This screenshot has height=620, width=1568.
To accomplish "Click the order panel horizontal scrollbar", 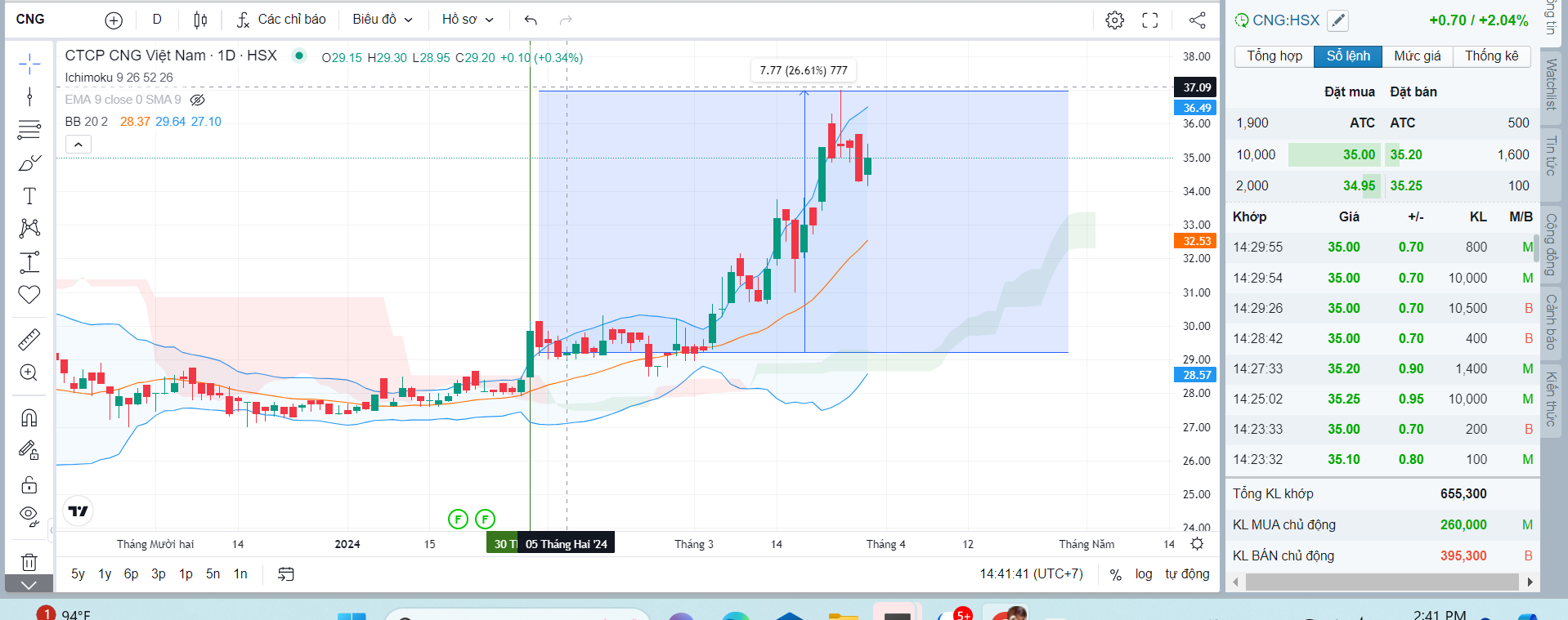I will (x=1382, y=582).
